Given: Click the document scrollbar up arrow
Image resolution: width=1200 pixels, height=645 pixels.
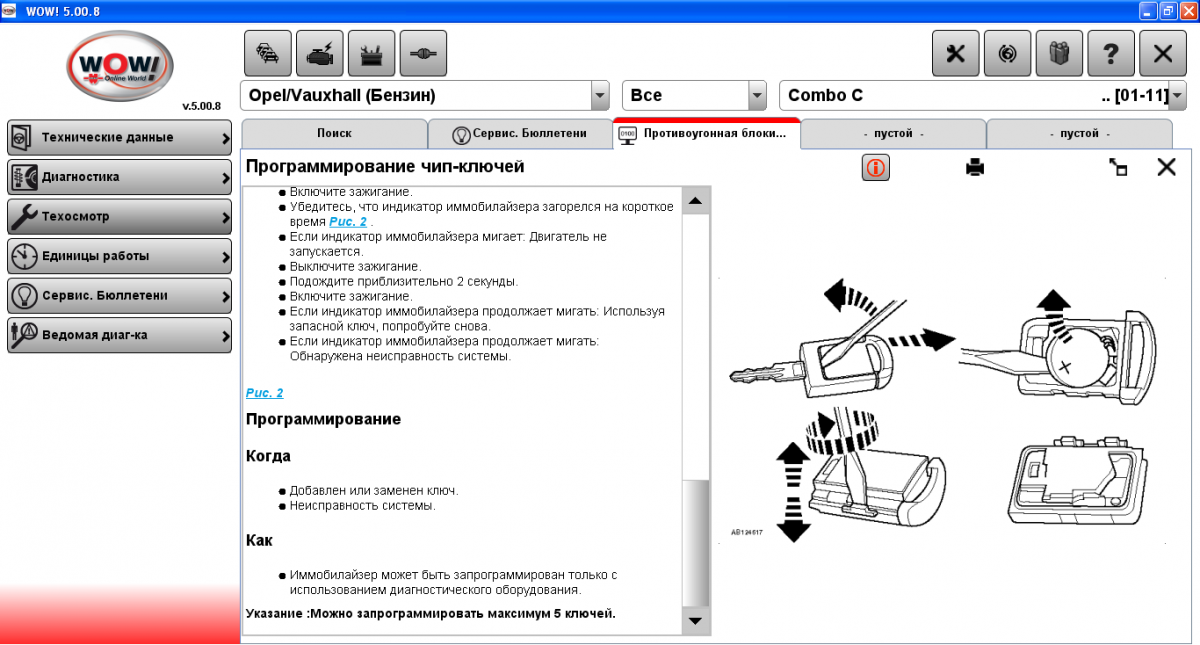Looking at the screenshot, I should [696, 200].
